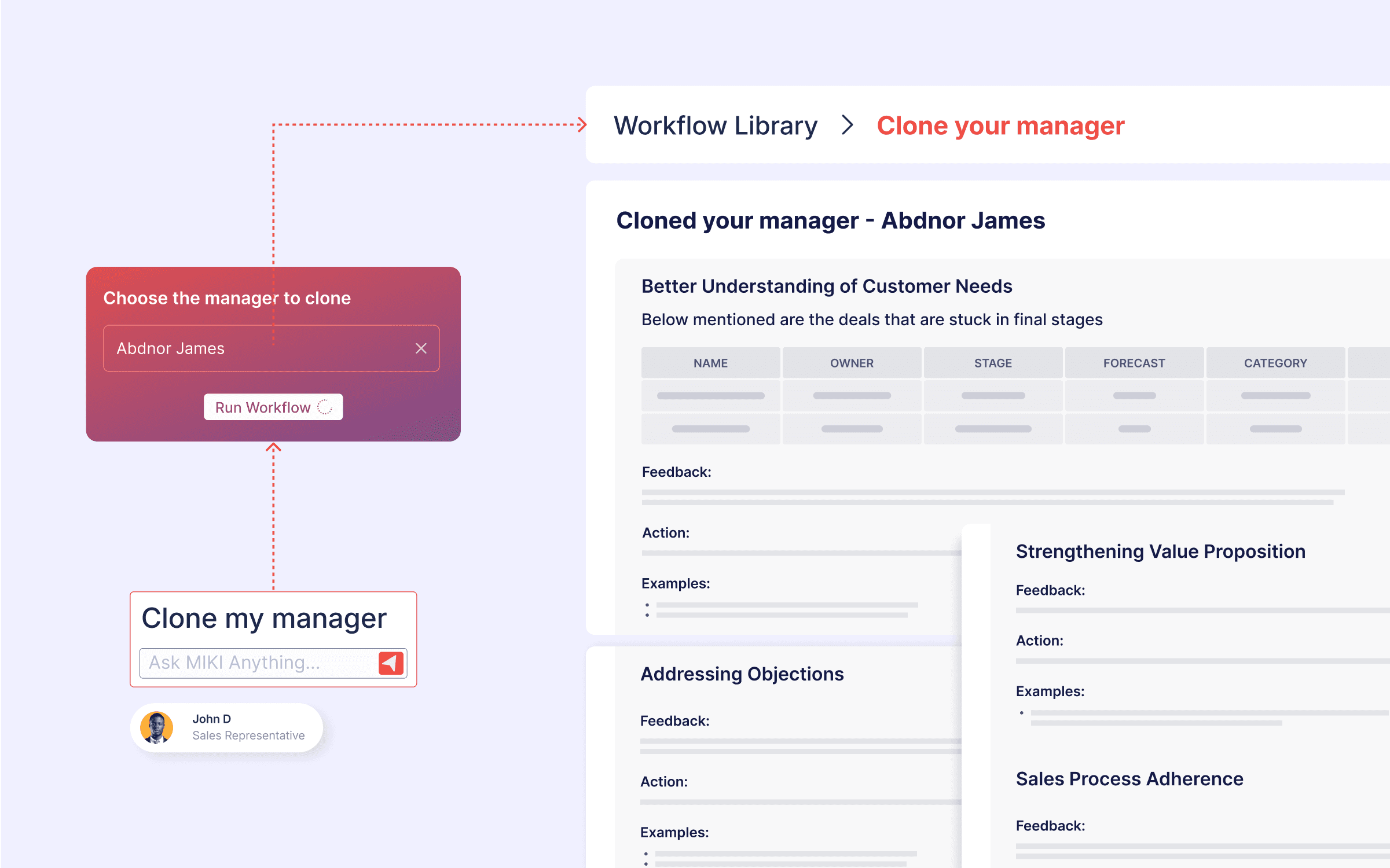Open the manager selection field with Abdnor James
Screen dimensions: 1390x868
[255, 348]
